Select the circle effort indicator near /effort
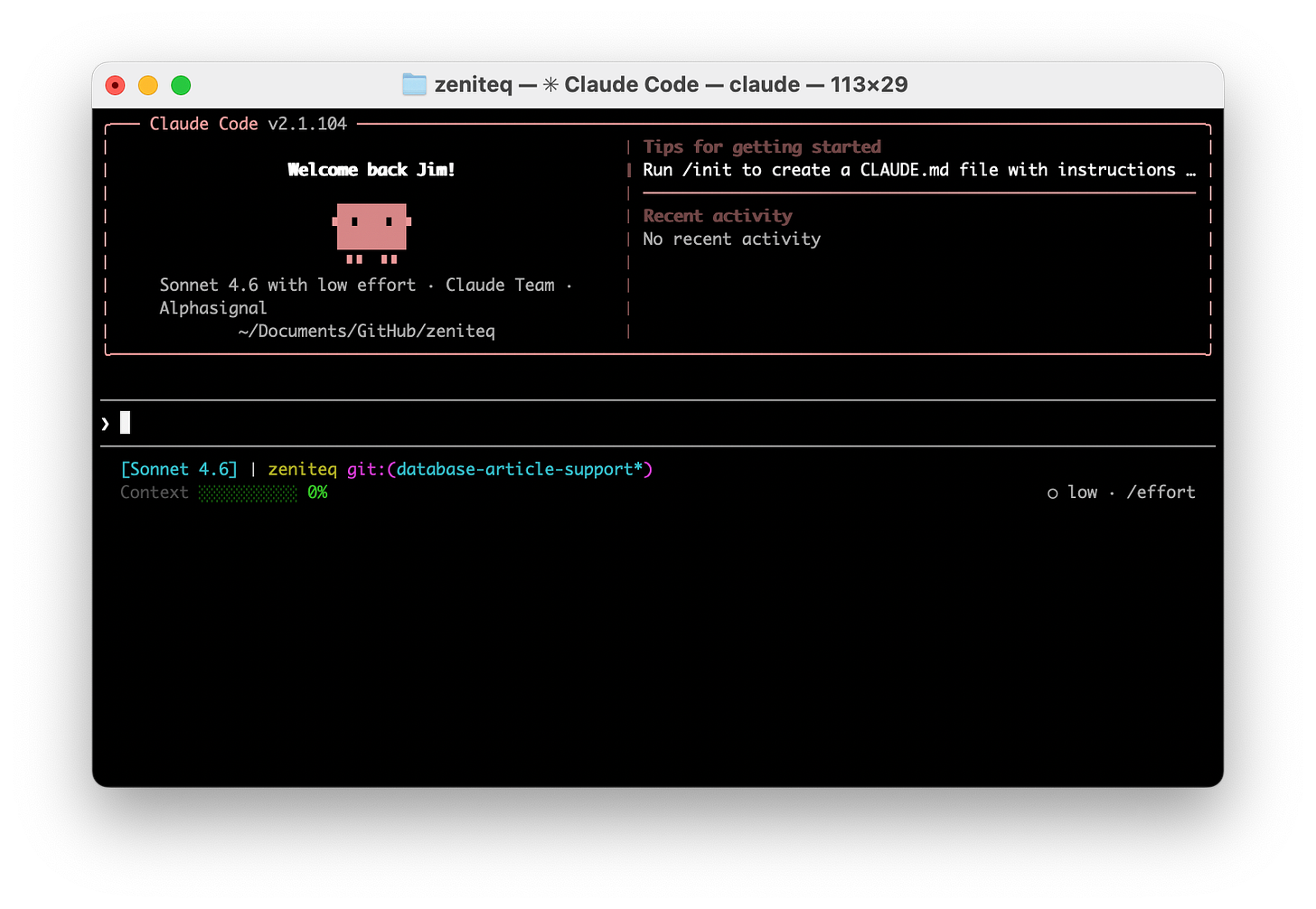Image resolution: width=1316 pixels, height=909 pixels. coord(1052,492)
